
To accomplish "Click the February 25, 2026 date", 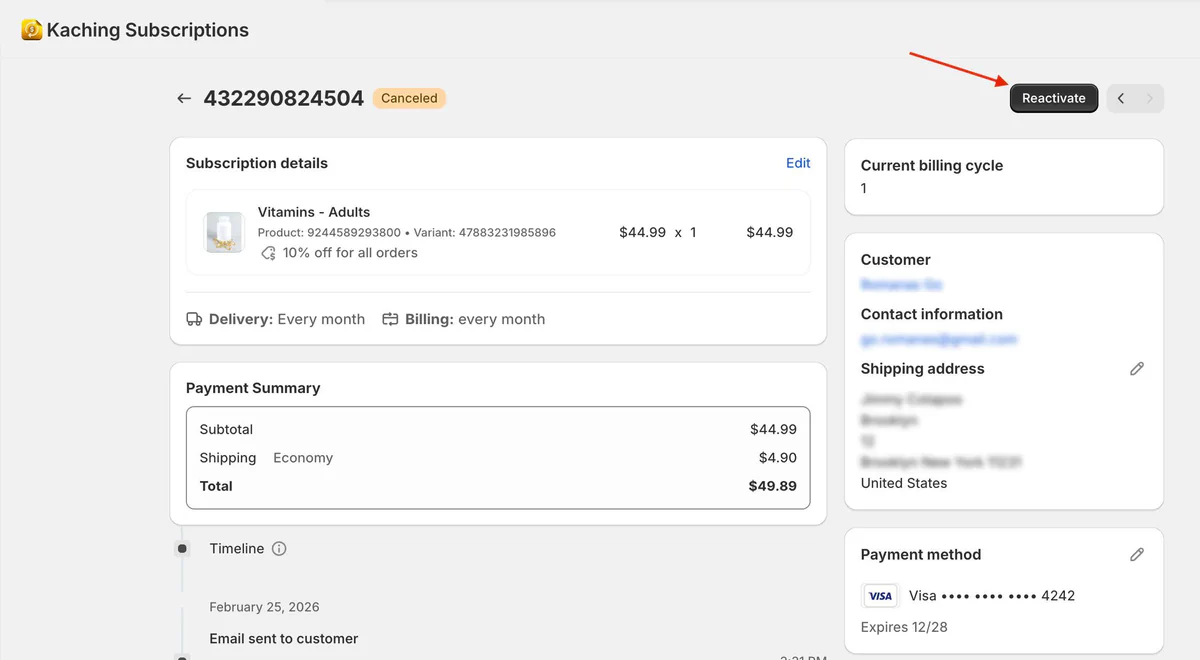I will (x=264, y=607).
